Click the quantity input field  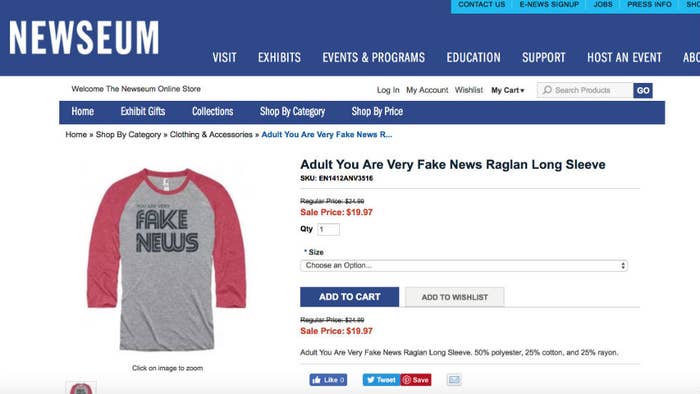(x=328, y=229)
